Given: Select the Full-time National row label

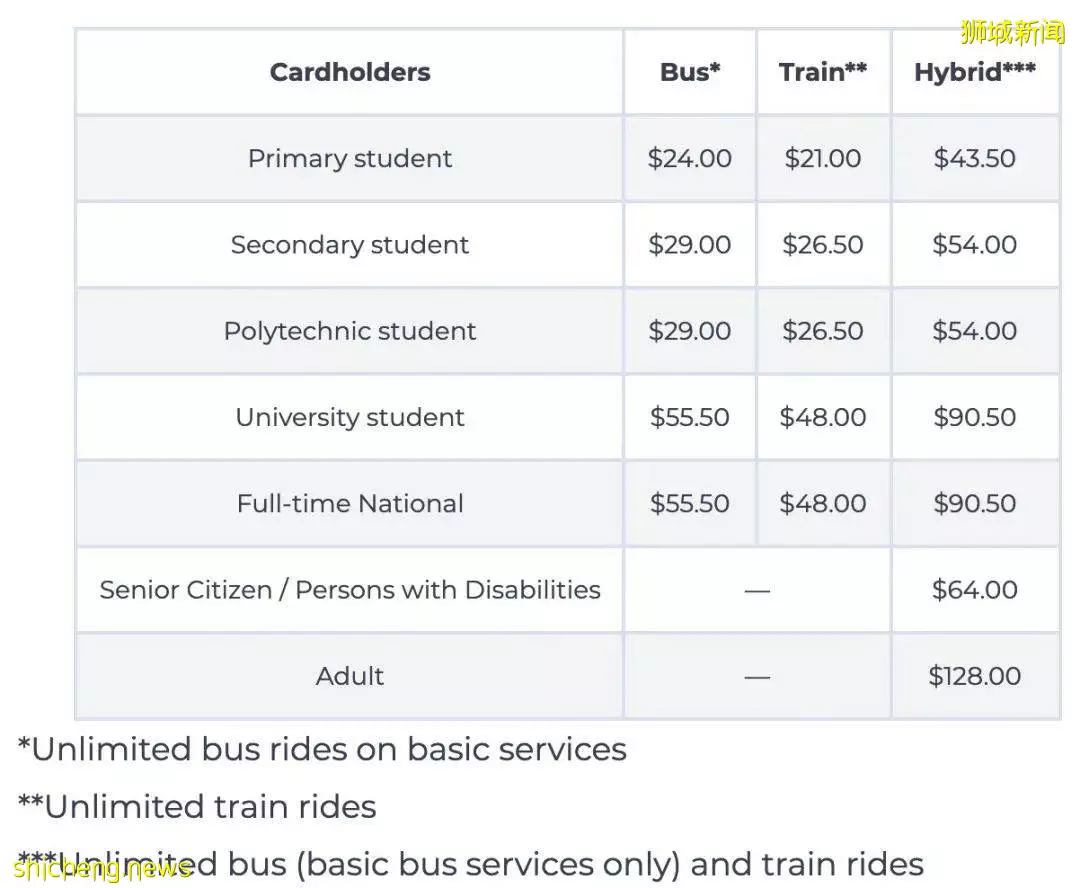Looking at the screenshot, I should click(350, 504).
